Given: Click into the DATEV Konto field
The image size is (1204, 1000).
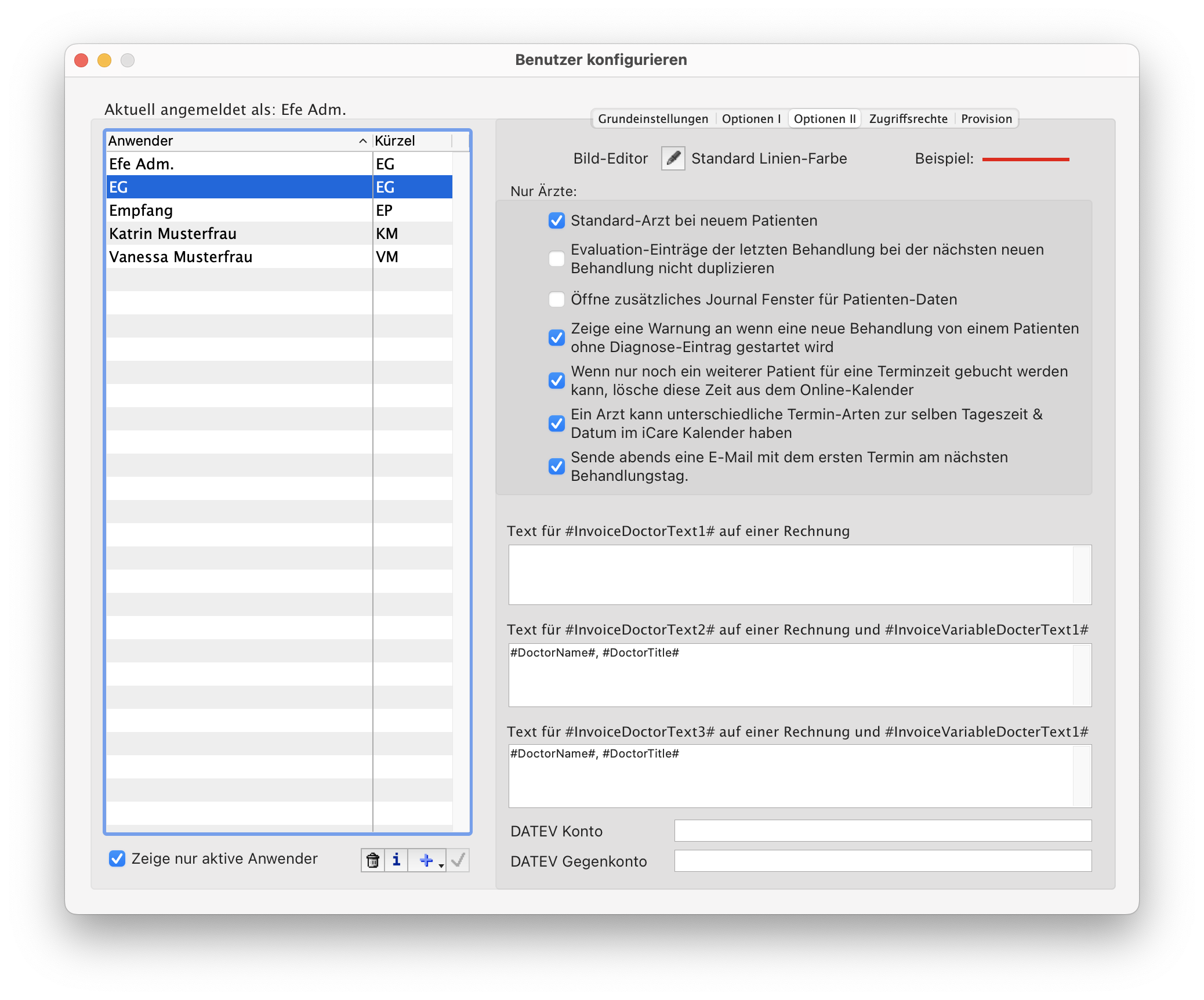Looking at the screenshot, I should (882, 831).
